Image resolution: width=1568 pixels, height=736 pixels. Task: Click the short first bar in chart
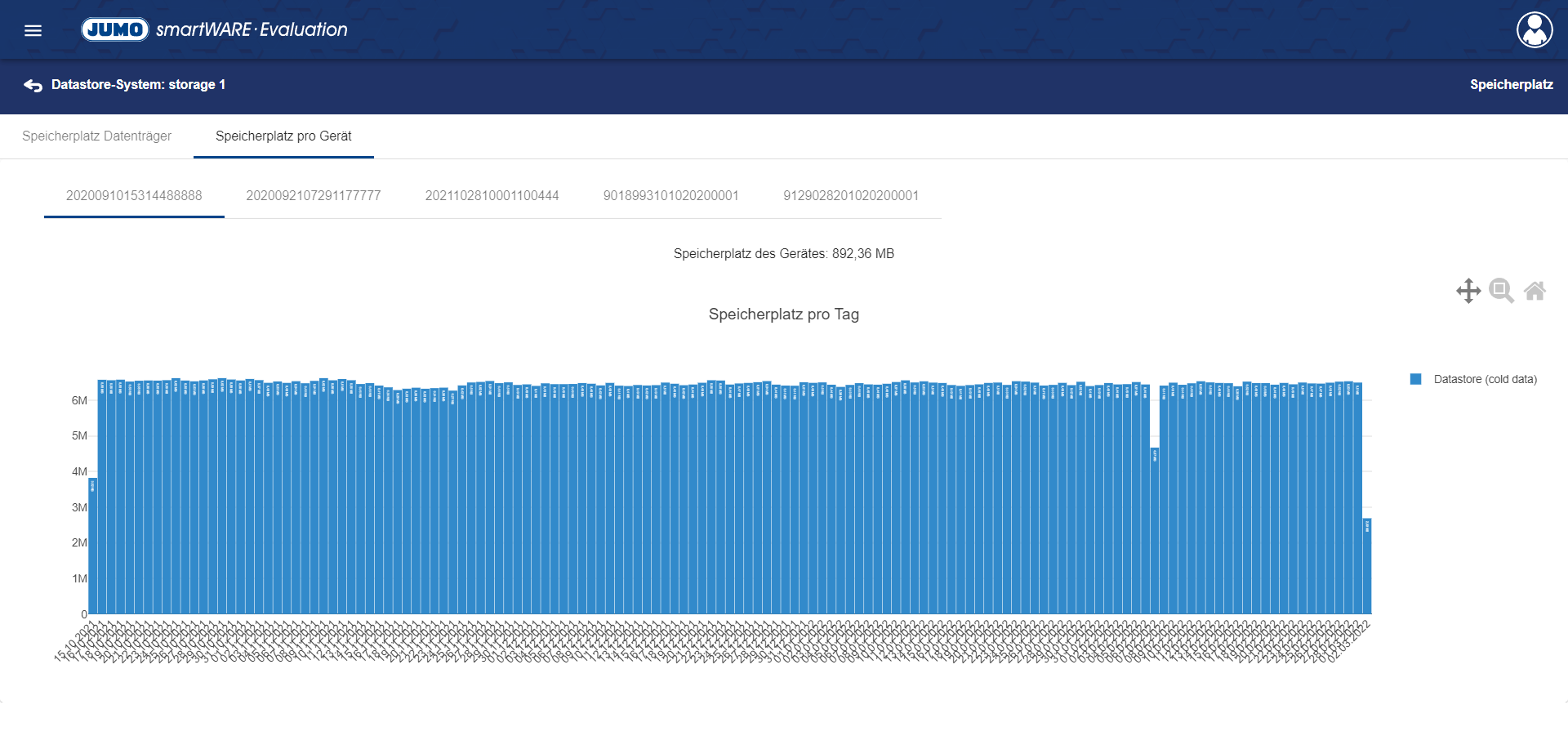pyautogui.click(x=93, y=547)
